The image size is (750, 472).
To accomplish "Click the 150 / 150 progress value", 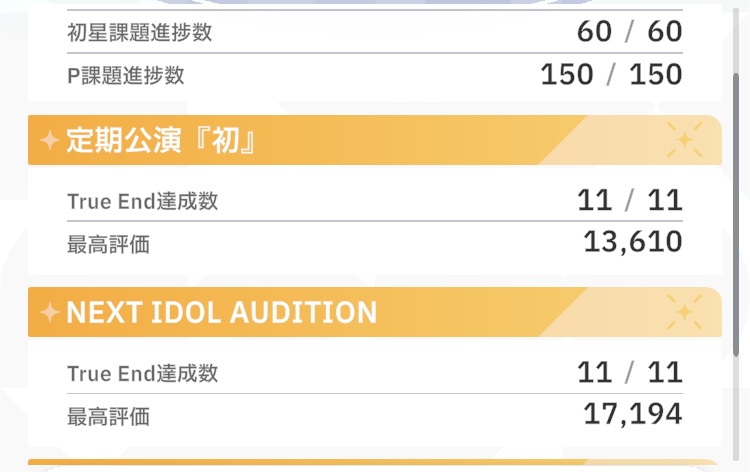I will tap(611, 75).
